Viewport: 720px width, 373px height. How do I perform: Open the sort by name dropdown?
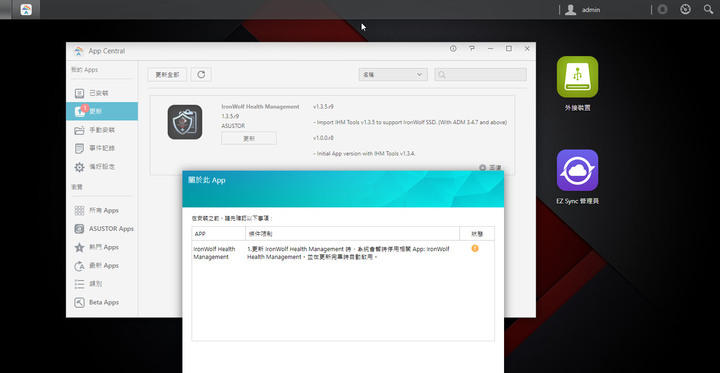tap(393, 74)
